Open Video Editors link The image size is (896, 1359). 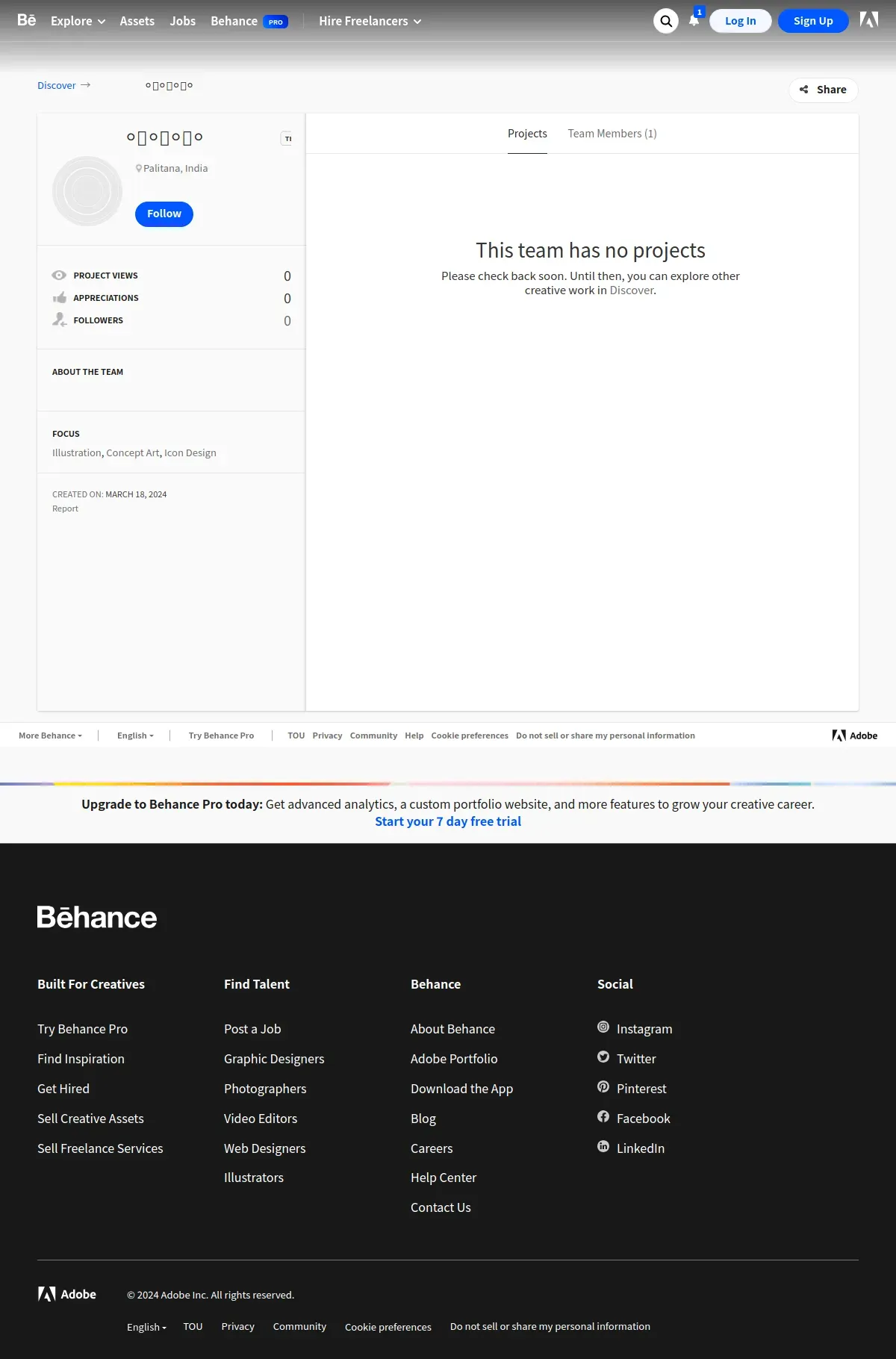(261, 1119)
